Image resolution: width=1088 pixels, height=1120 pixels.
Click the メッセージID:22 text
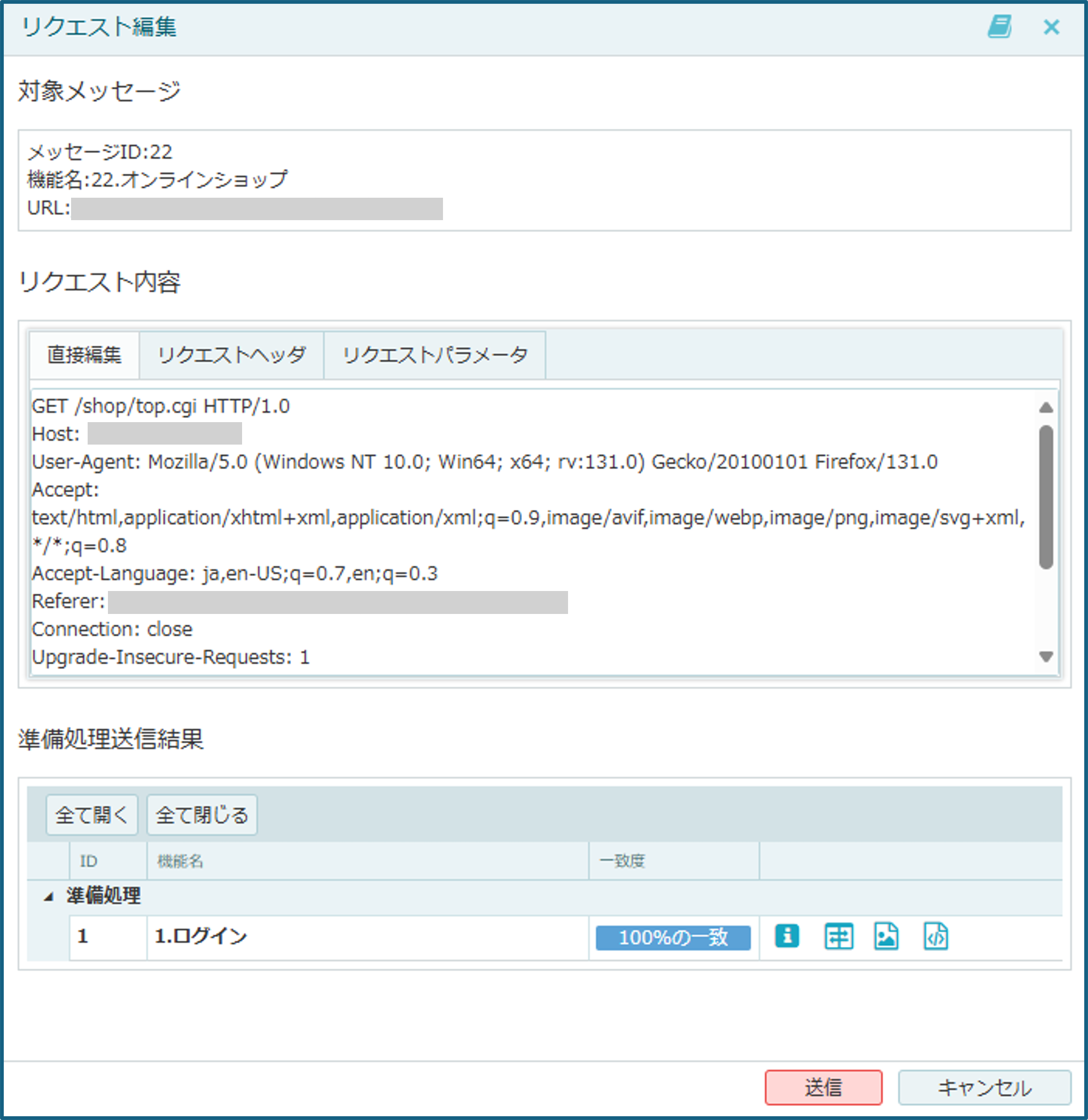click(x=100, y=152)
